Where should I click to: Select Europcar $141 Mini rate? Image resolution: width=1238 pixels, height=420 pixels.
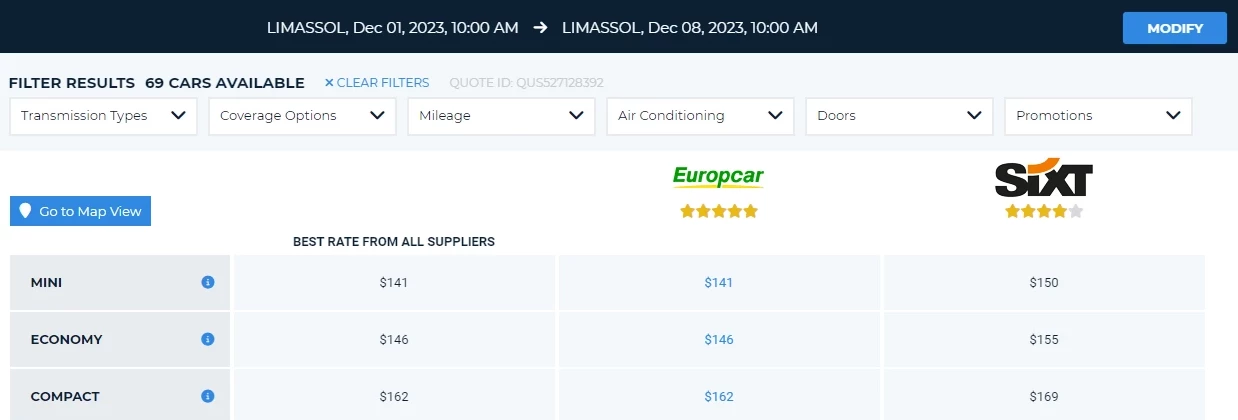pos(719,283)
